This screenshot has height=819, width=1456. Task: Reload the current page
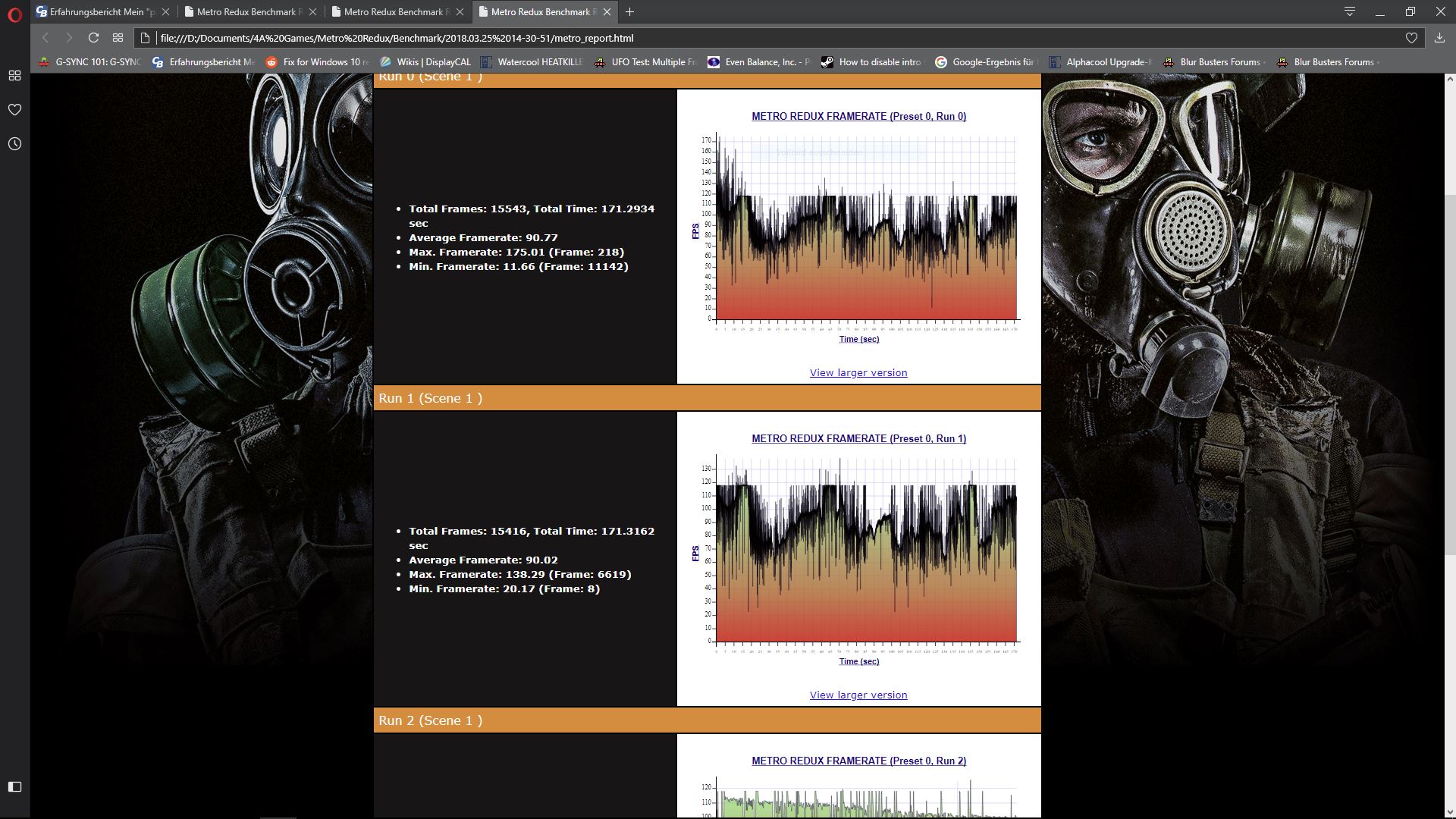click(93, 38)
